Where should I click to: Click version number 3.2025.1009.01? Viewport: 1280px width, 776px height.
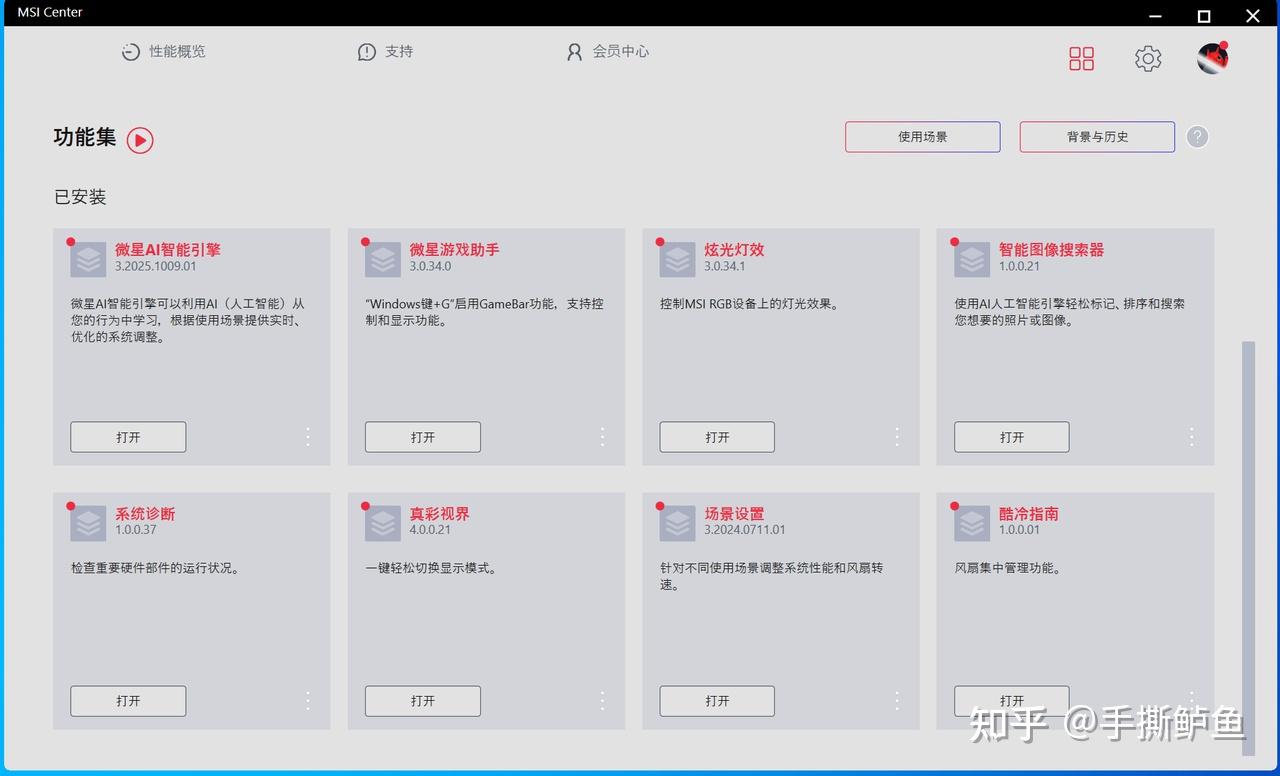(x=155, y=267)
